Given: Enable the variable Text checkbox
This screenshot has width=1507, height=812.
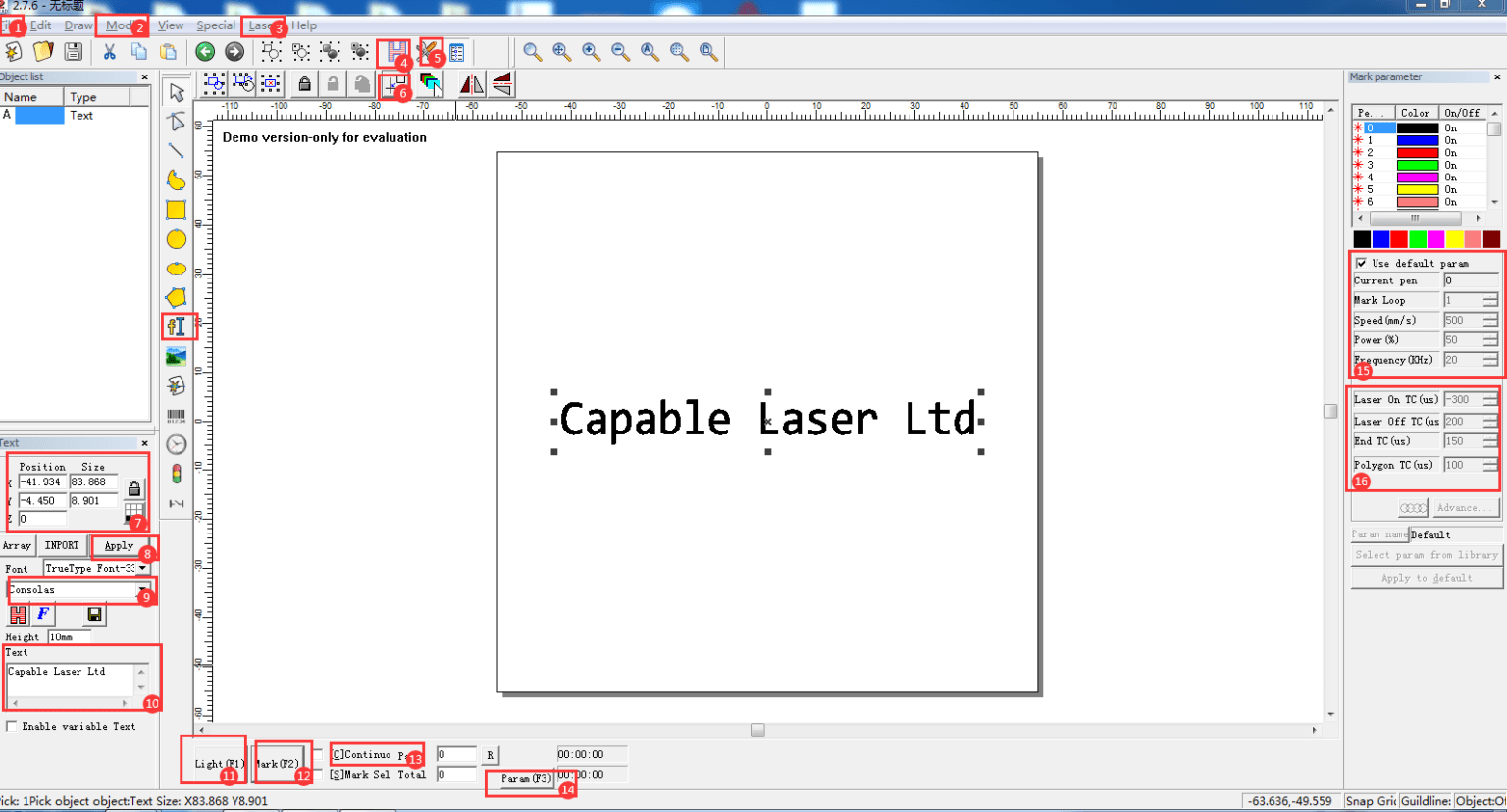Looking at the screenshot, I should 13,726.
